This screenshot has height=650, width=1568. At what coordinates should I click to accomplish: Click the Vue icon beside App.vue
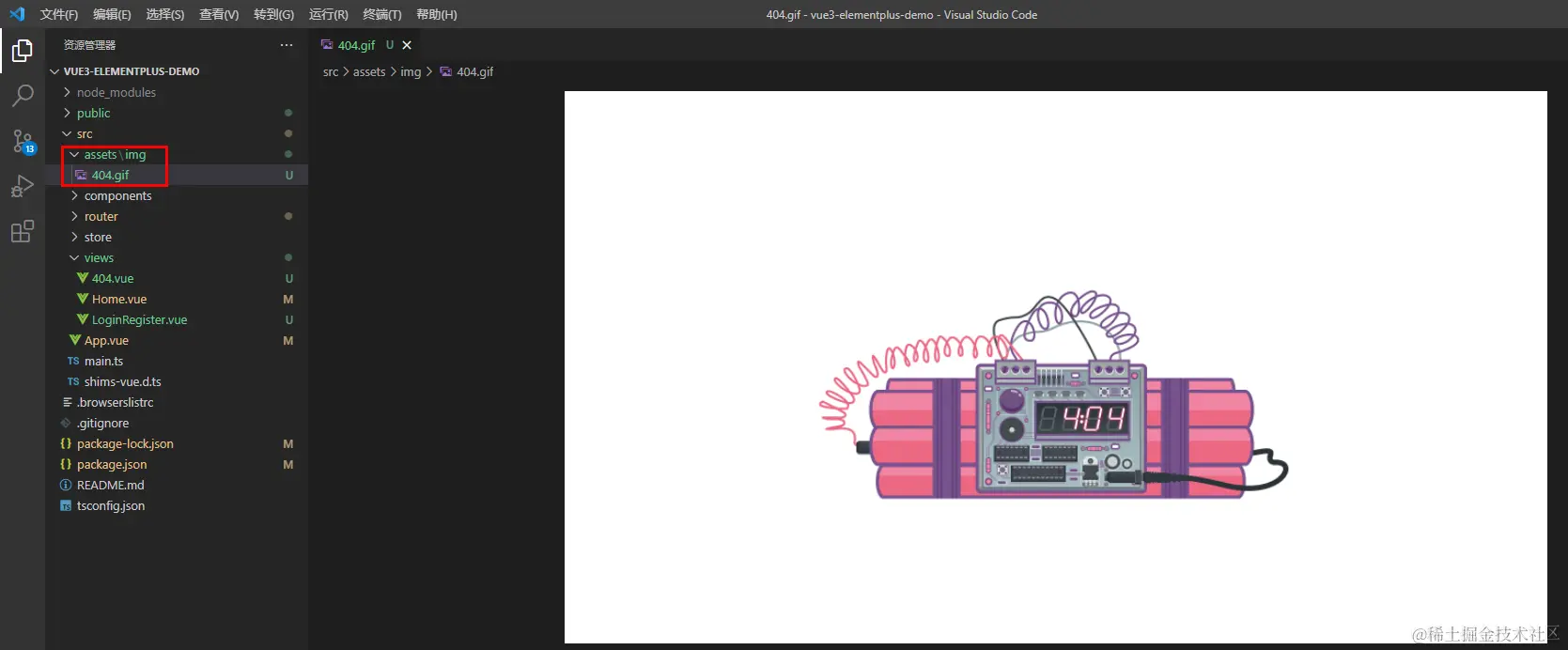[75, 340]
